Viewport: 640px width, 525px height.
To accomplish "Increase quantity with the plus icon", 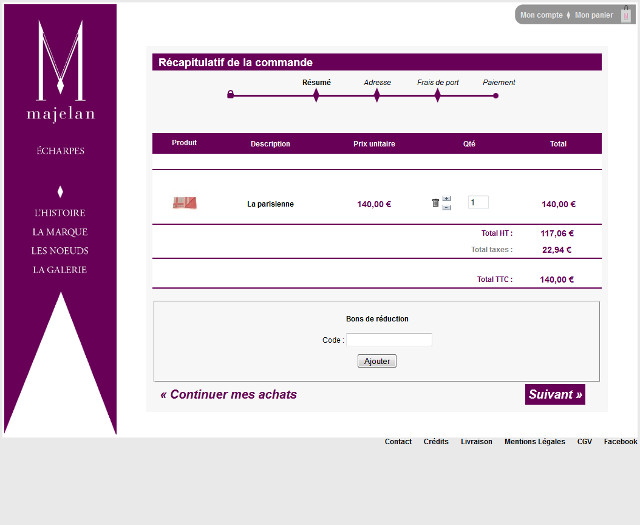I will (447, 199).
